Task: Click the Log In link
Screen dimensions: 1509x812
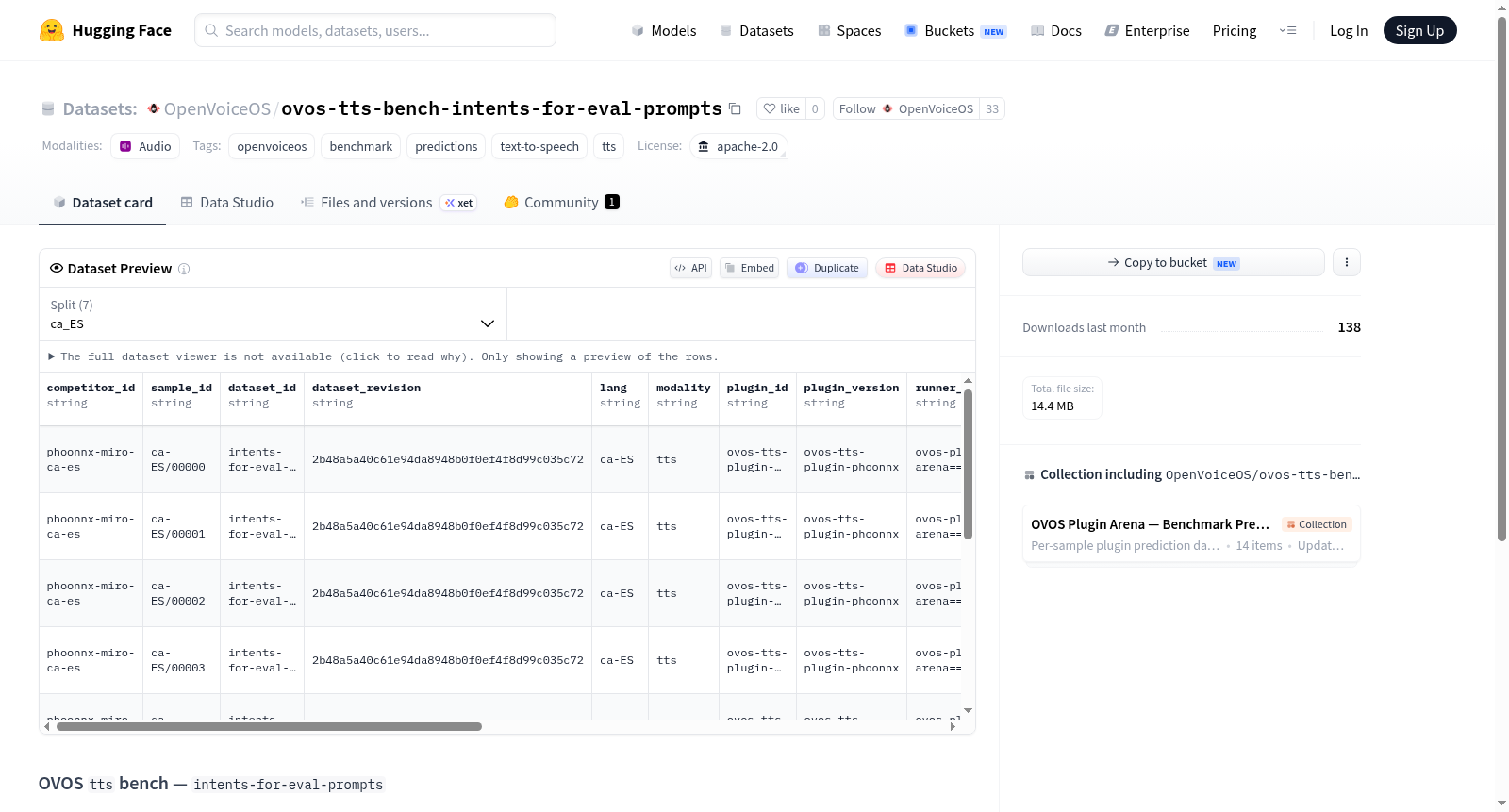Action: [1349, 30]
